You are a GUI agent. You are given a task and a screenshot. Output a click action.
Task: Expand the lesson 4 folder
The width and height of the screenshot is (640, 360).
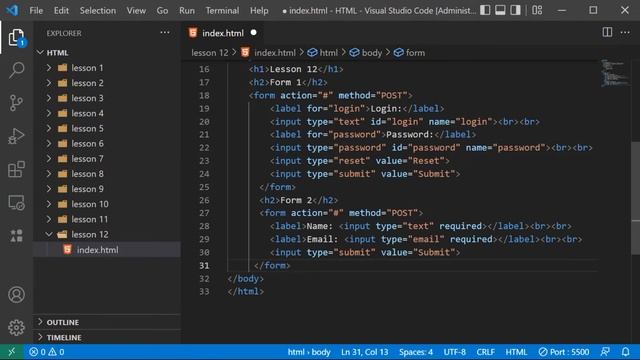(49, 113)
